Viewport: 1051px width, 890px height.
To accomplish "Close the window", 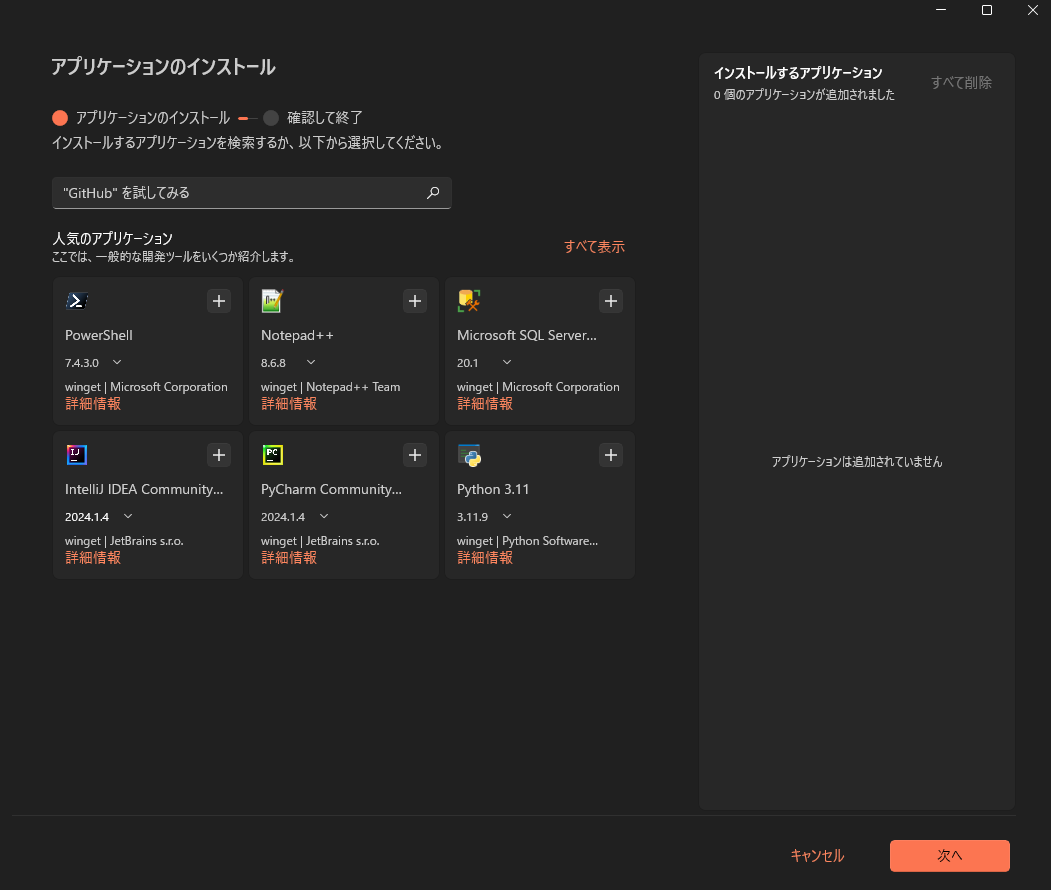I will [x=1032, y=10].
